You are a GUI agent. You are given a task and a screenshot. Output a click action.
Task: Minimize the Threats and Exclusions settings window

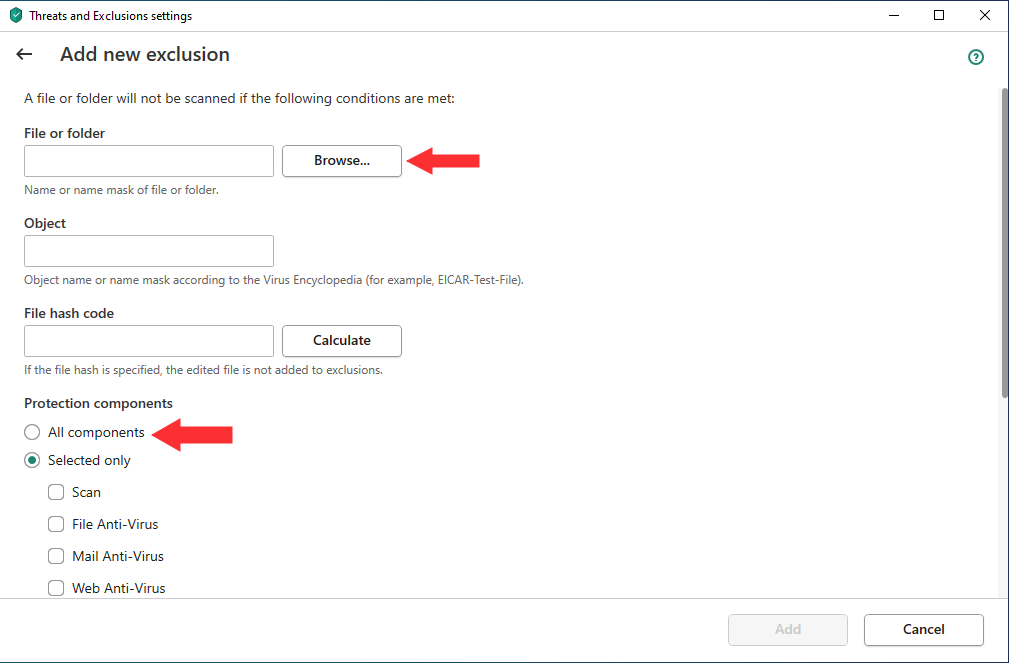[x=894, y=15]
